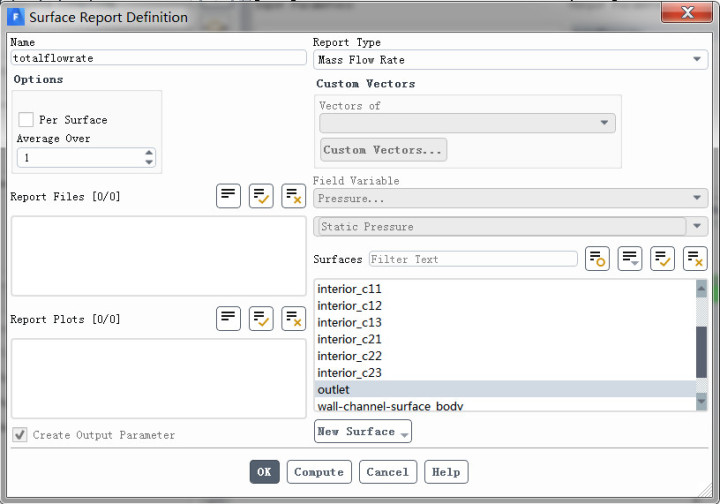Click the Fluent app icon in title bar
720x504 pixels.
pyautogui.click(x=15, y=17)
